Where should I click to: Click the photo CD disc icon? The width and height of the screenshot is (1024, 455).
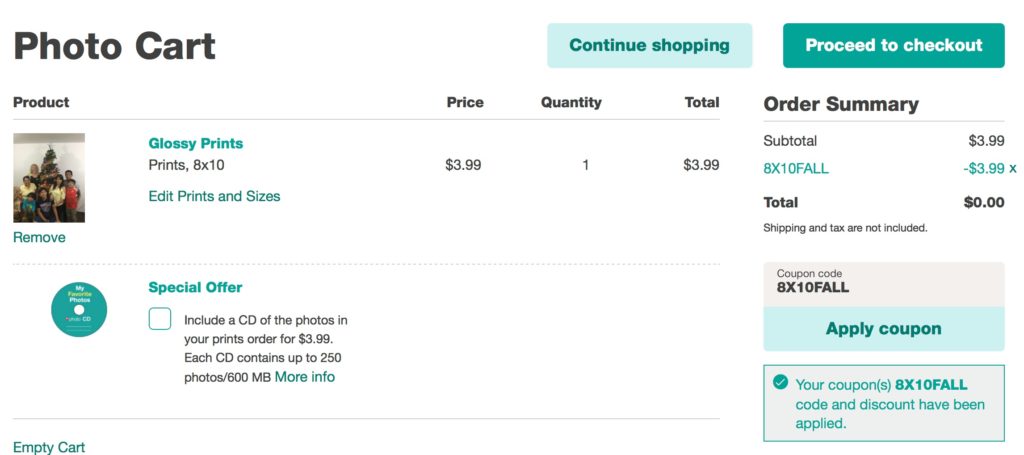point(79,309)
